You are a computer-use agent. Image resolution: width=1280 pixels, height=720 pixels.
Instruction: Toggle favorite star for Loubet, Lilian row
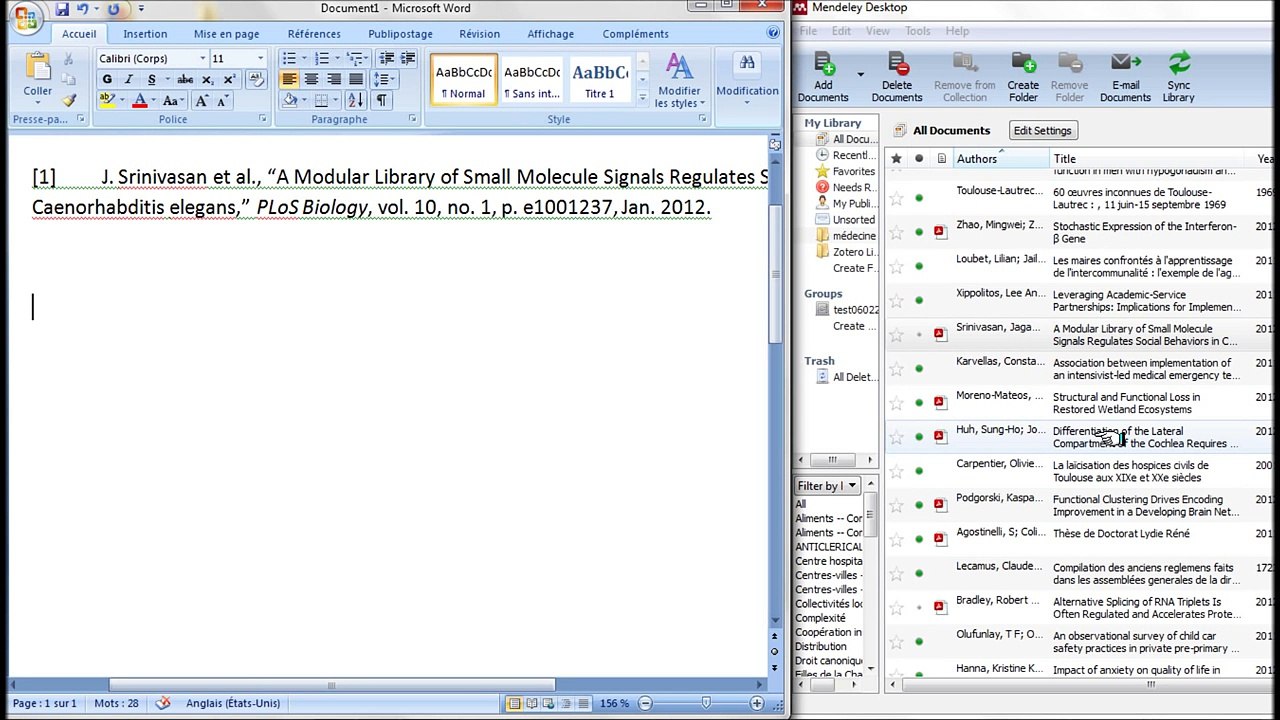pyautogui.click(x=896, y=266)
